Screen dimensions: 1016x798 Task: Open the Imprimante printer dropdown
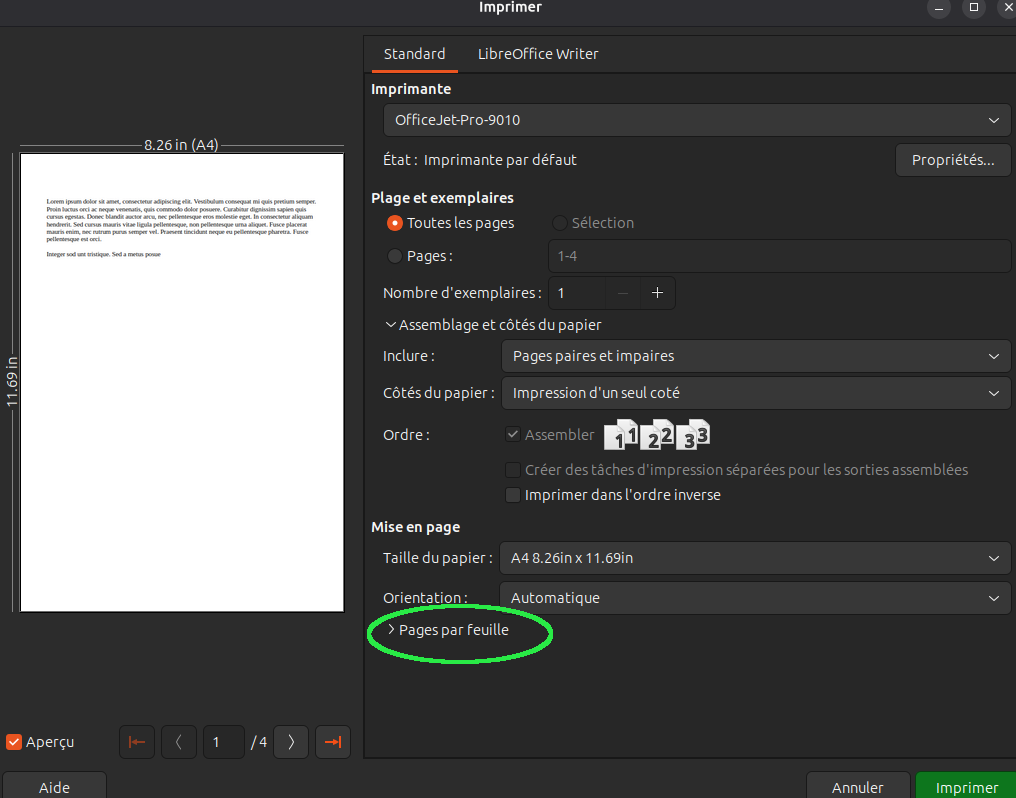point(697,120)
